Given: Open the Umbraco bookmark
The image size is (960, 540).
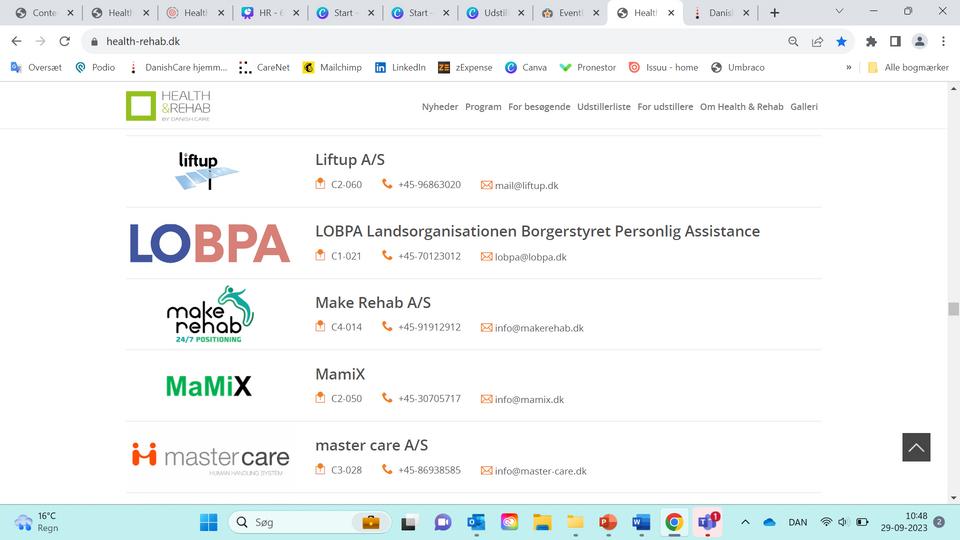Looking at the screenshot, I should coord(738,67).
